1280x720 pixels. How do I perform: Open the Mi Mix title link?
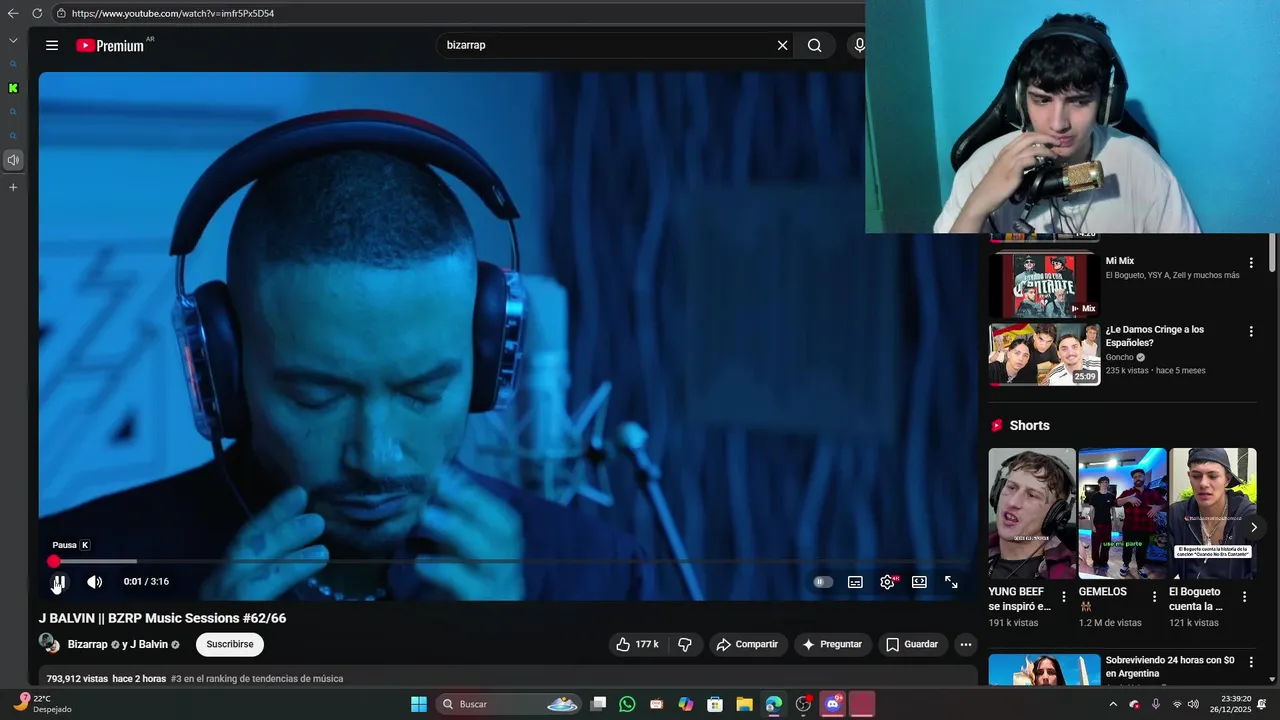(x=1120, y=261)
